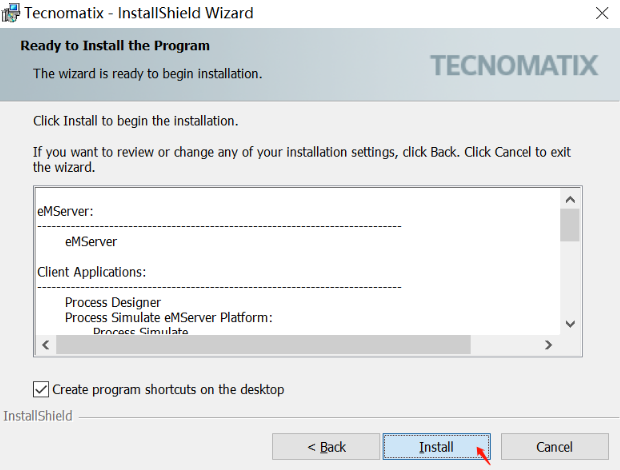Screen dimensions: 620x470
Task: Uncheck Create program shortcuts on the desktop
Action: [41, 389]
